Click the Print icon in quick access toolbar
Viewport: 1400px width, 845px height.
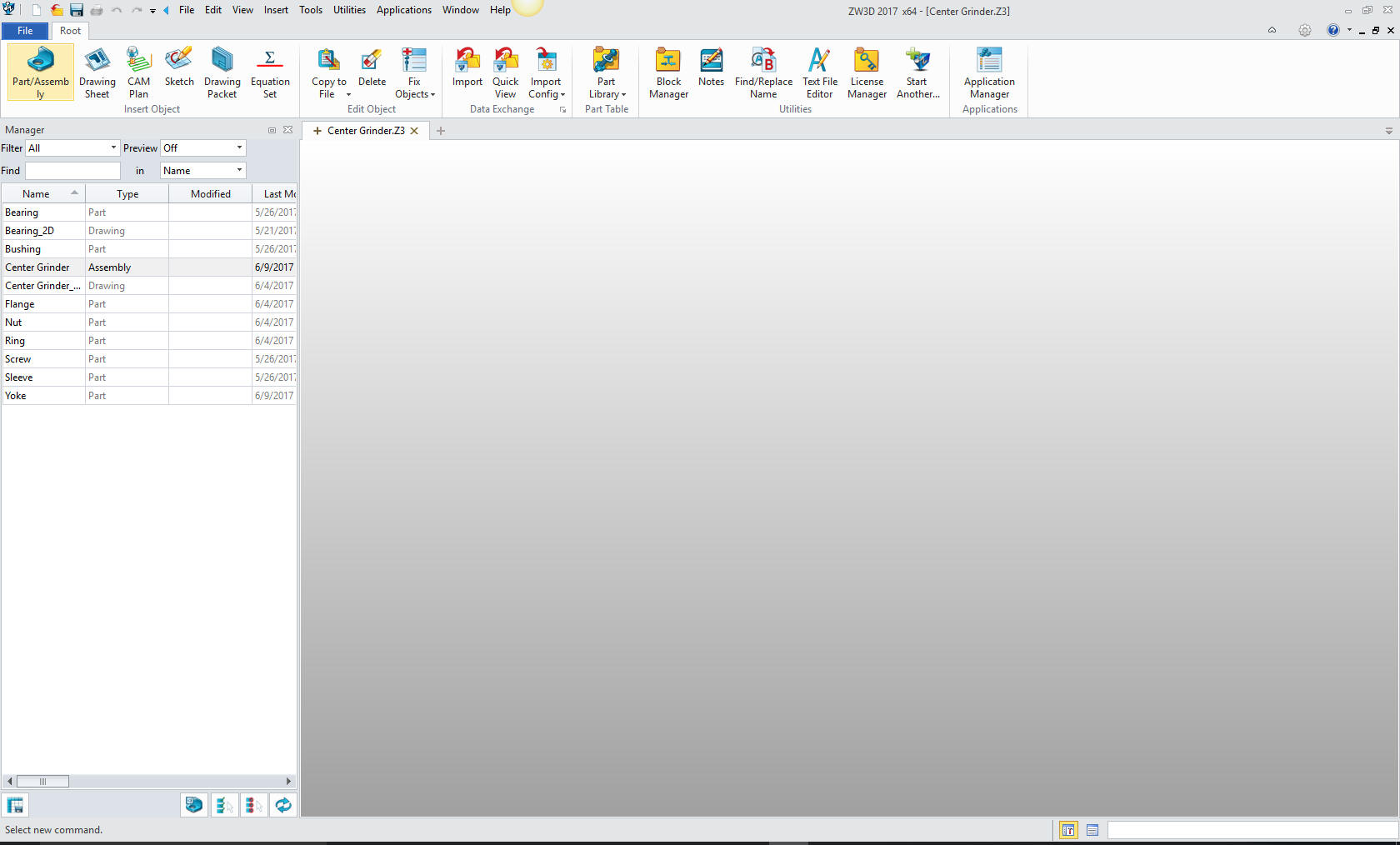click(97, 10)
